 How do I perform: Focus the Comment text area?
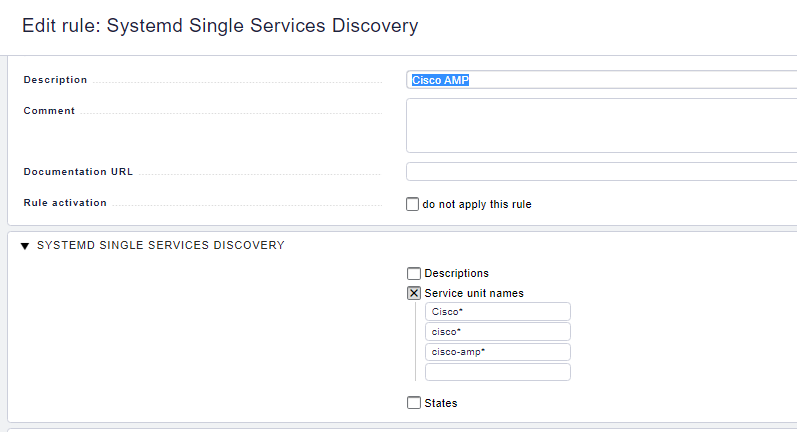pyautogui.click(x=600, y=125)
